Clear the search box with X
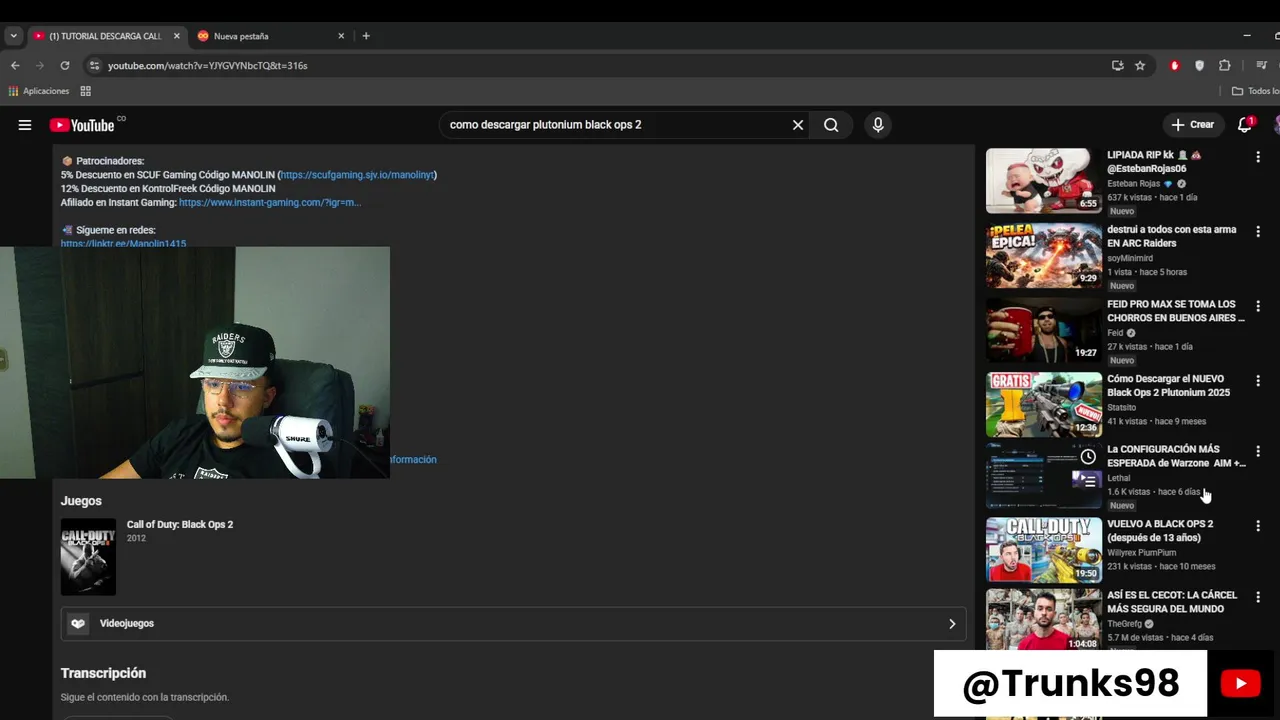 point(798,125)
